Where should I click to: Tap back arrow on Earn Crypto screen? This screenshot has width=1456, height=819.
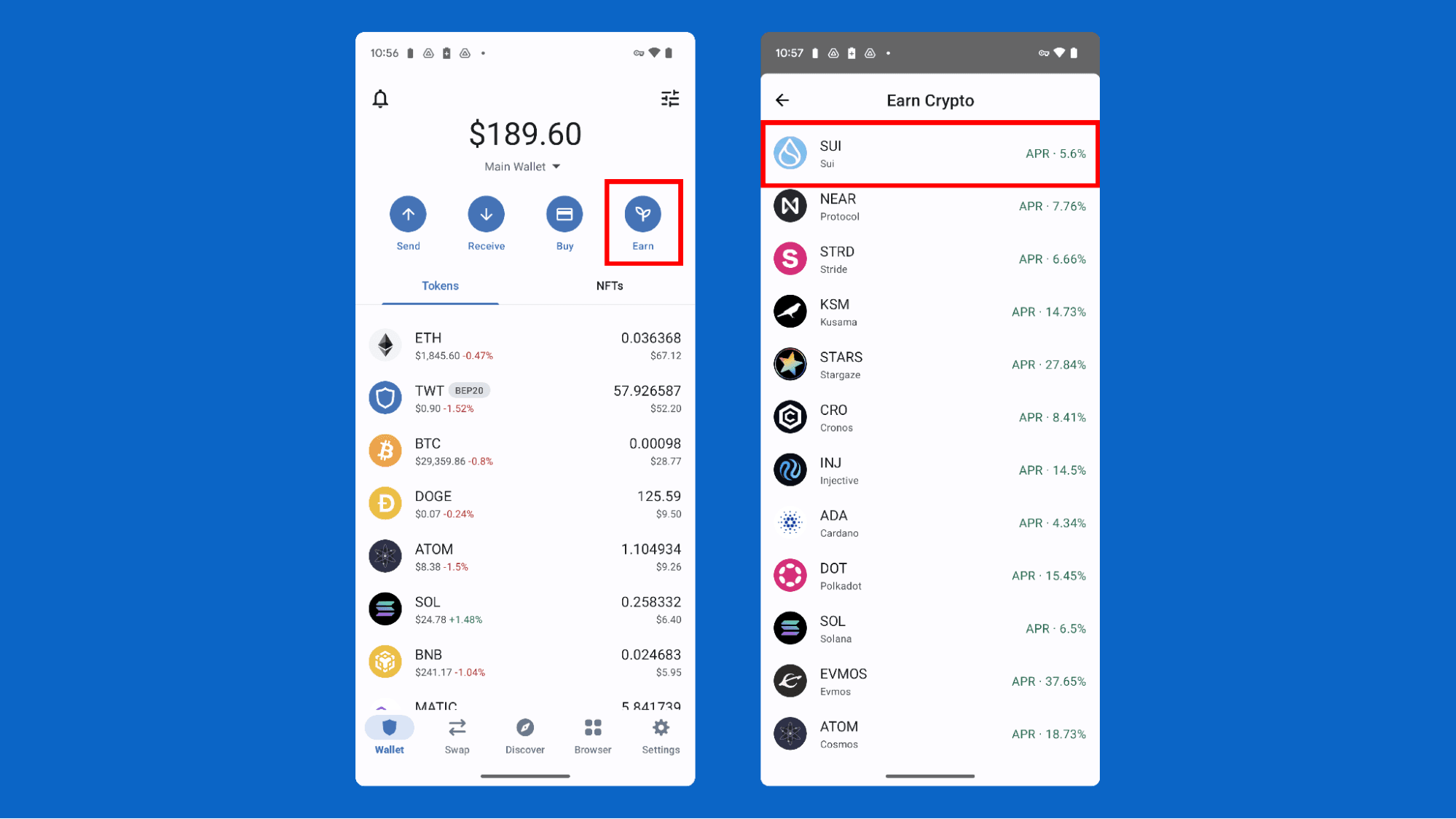783,99
